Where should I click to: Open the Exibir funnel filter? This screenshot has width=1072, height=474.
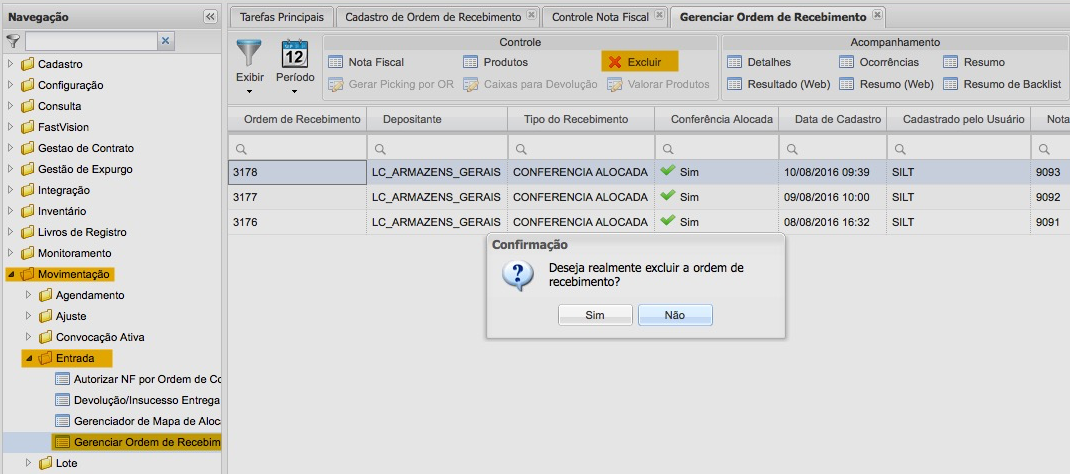250,53
